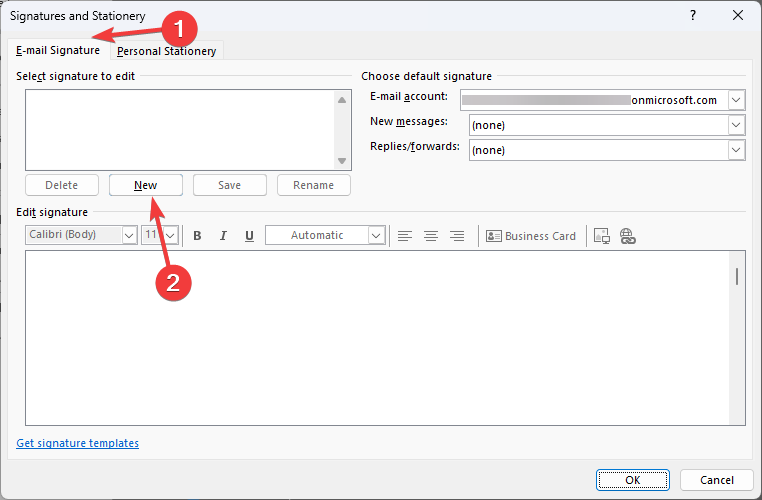Switch to the E-mail Signature tab
This screenshot has height=500, width=762.
(x=58, y=50)
